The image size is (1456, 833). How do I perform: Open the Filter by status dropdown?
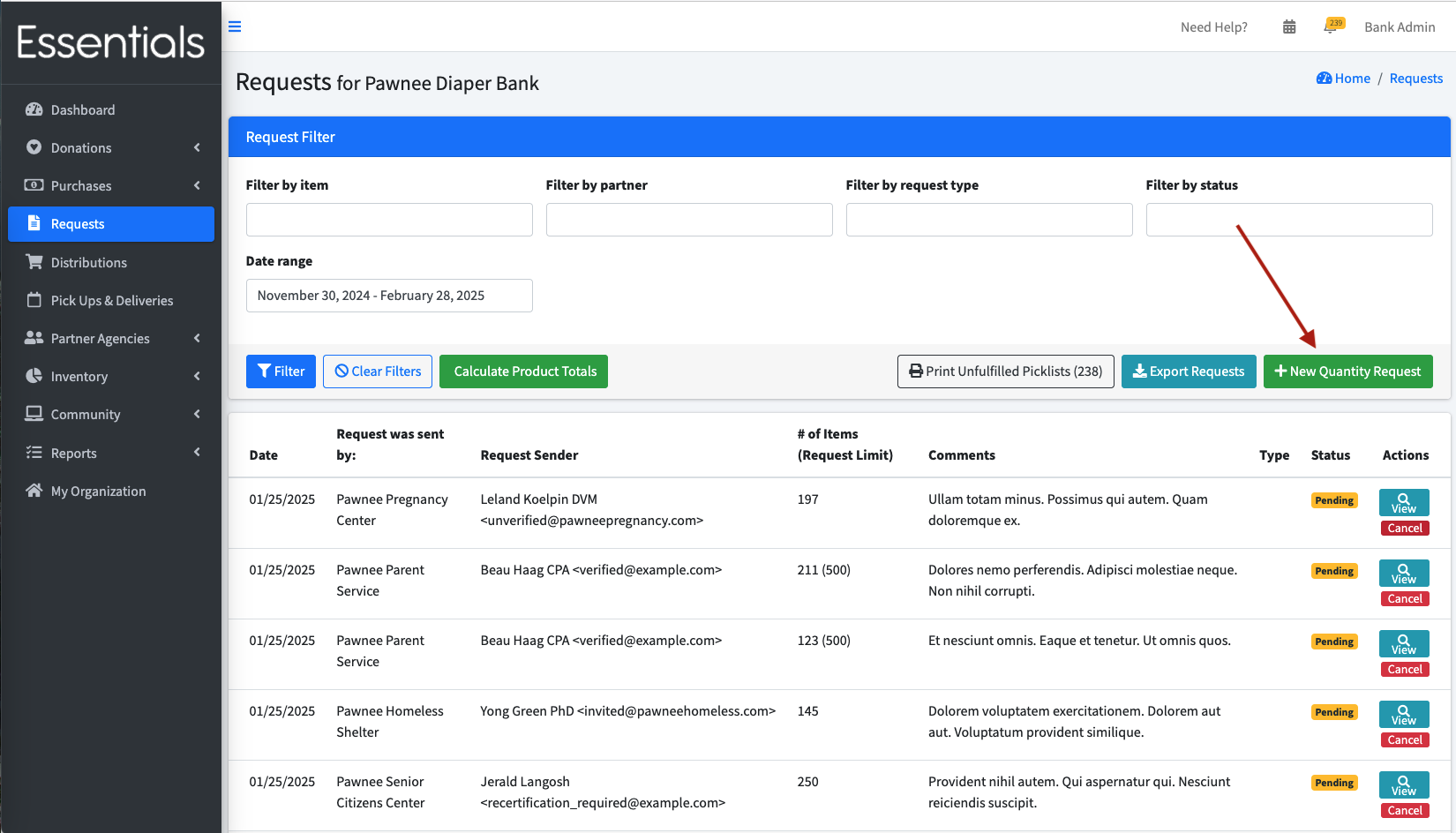click(1289, 220)
